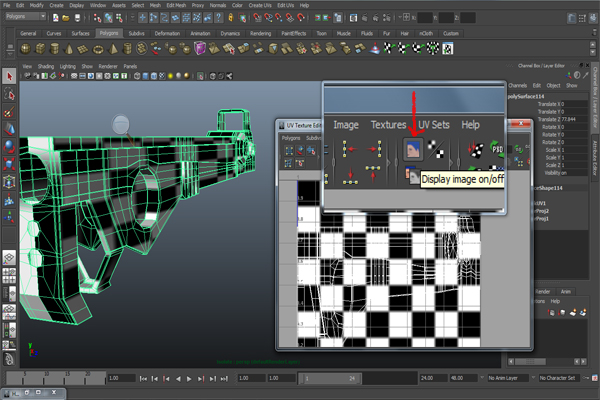Select the Lasso tool in the toolbox
The width and height of the screenshot is (600, 400).
9,94
